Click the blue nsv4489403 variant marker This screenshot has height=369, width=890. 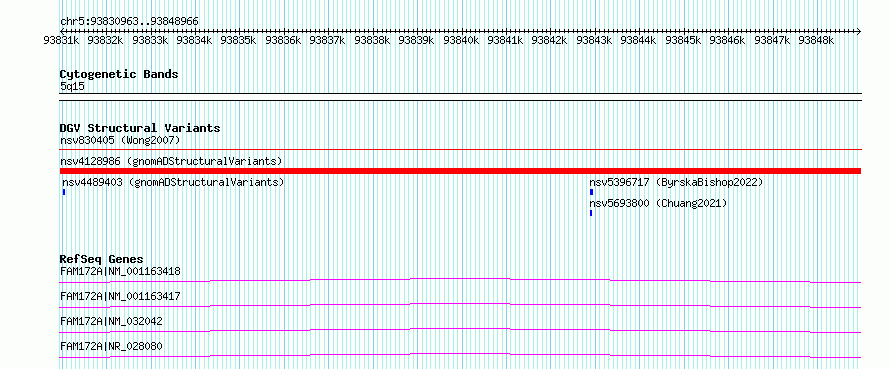[64, 192]
